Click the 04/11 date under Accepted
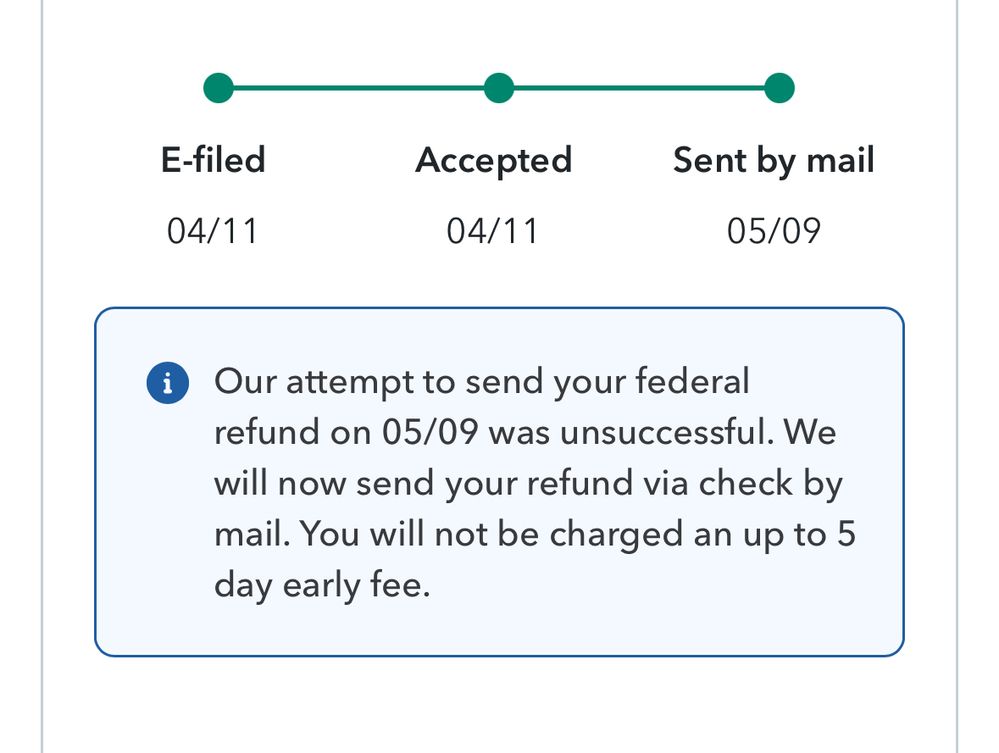 (492, 231)
